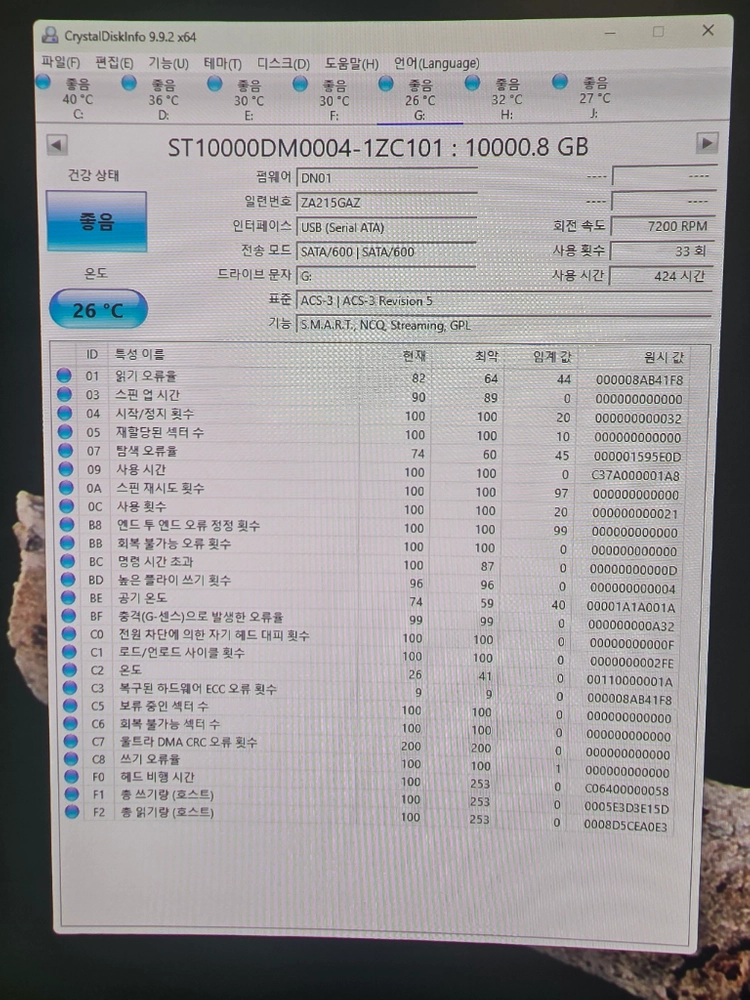Click the 26 °C temperature button
750x1000 pixels.
pos(98,309)
